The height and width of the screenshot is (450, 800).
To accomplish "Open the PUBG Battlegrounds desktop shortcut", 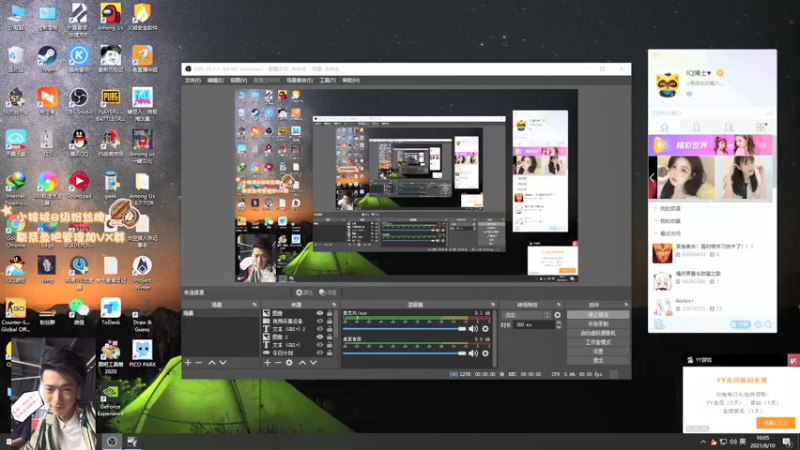I will pos(110,105).
